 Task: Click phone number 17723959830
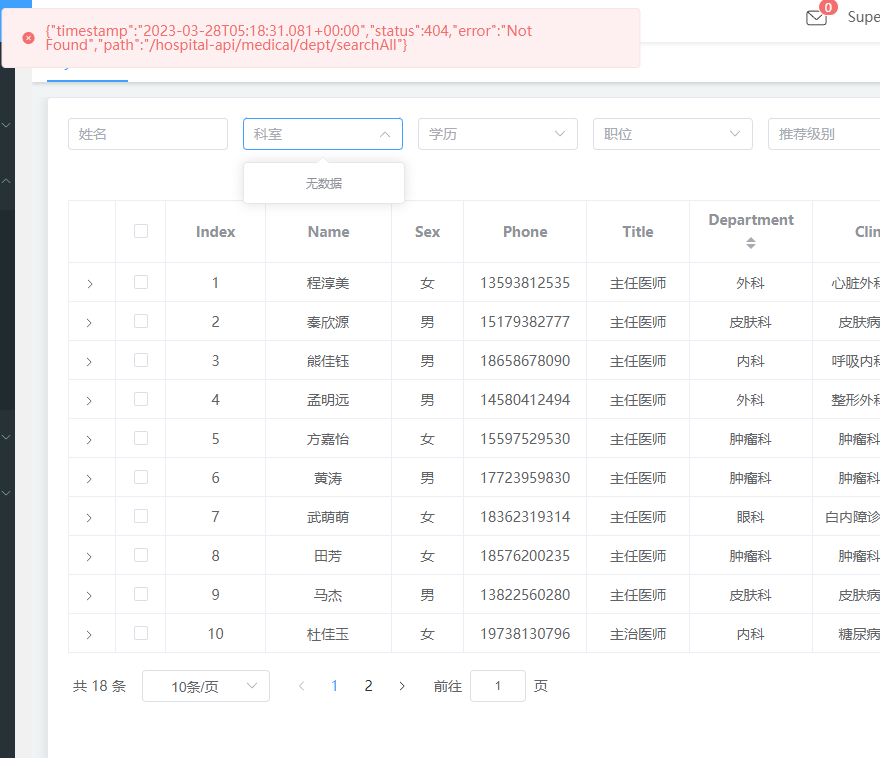(525, 478)
